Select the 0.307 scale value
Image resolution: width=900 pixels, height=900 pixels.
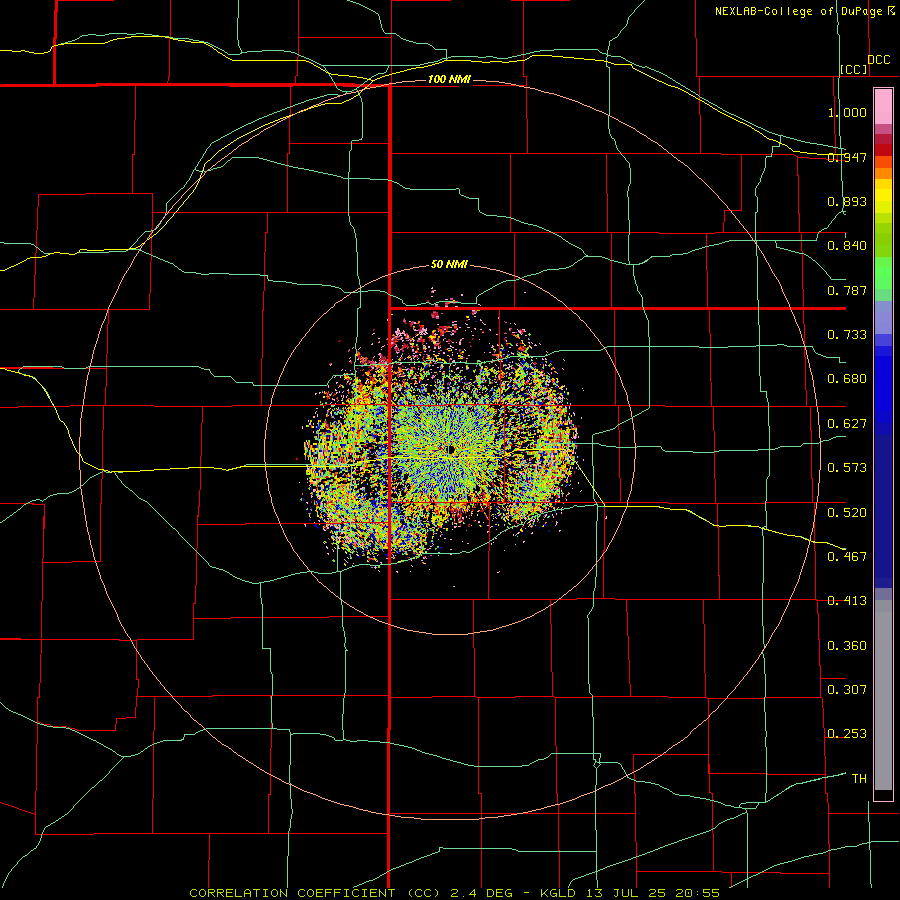point(847,690)
